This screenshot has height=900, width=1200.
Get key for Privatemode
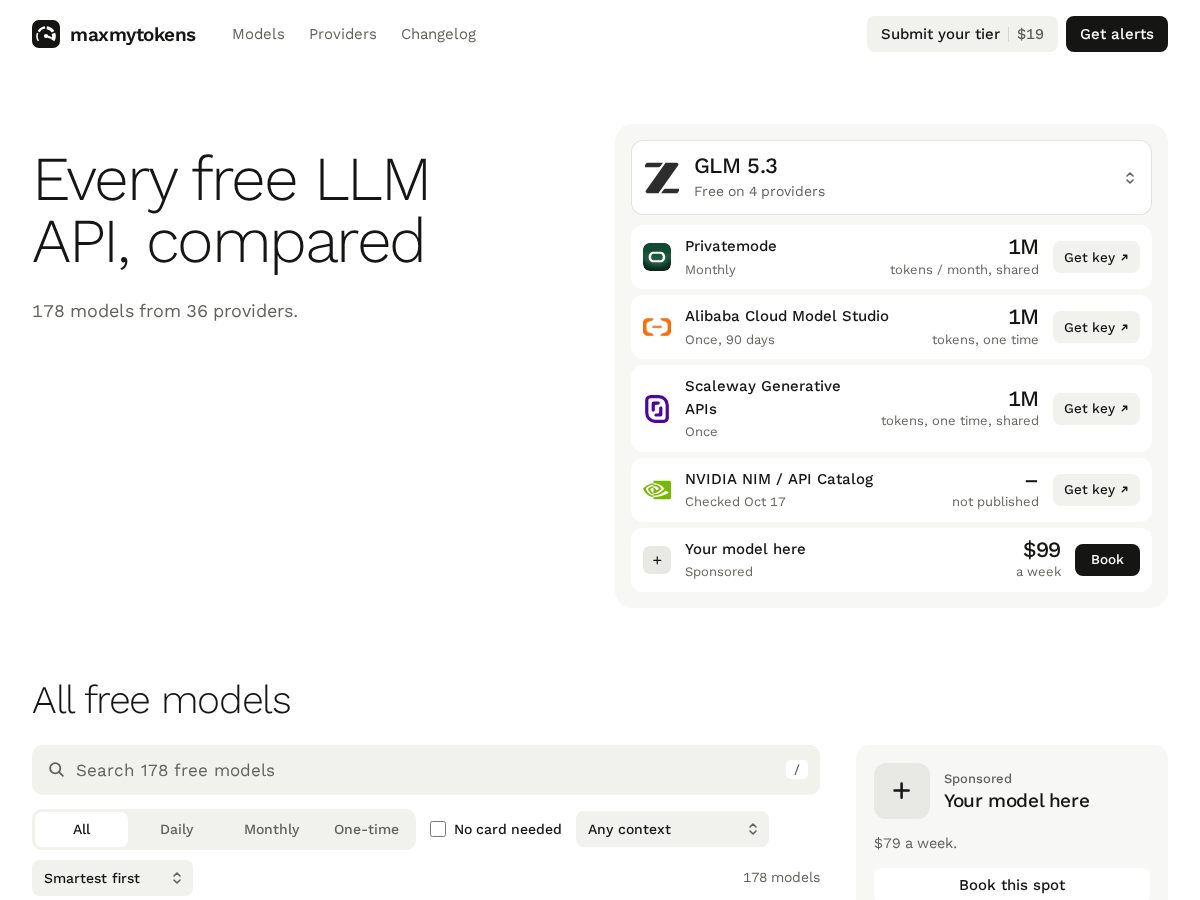tap(1096, 257)
